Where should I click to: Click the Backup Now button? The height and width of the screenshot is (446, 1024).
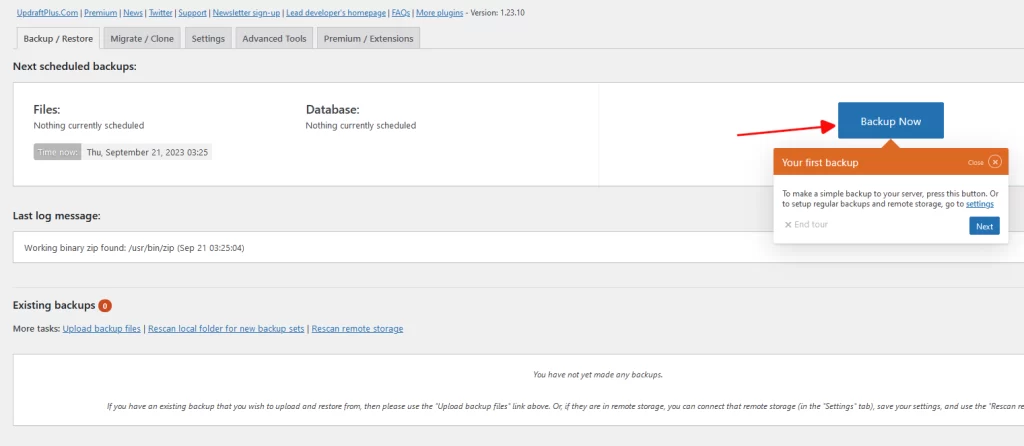pos(891,121)
